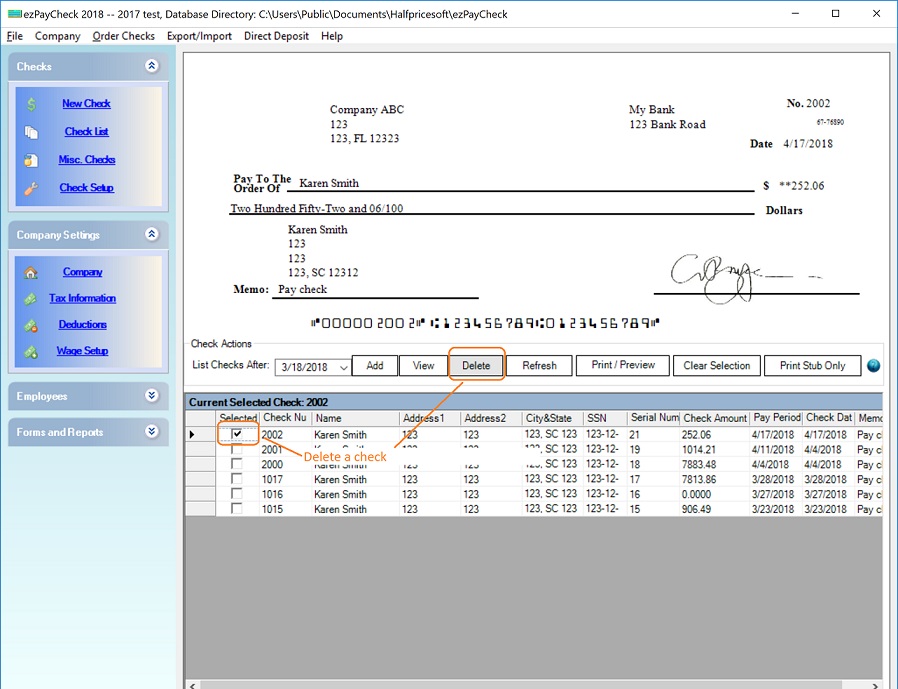Select check amount cell 1014.21
Viewport: 898px width, 689px height.
[714, 450]
